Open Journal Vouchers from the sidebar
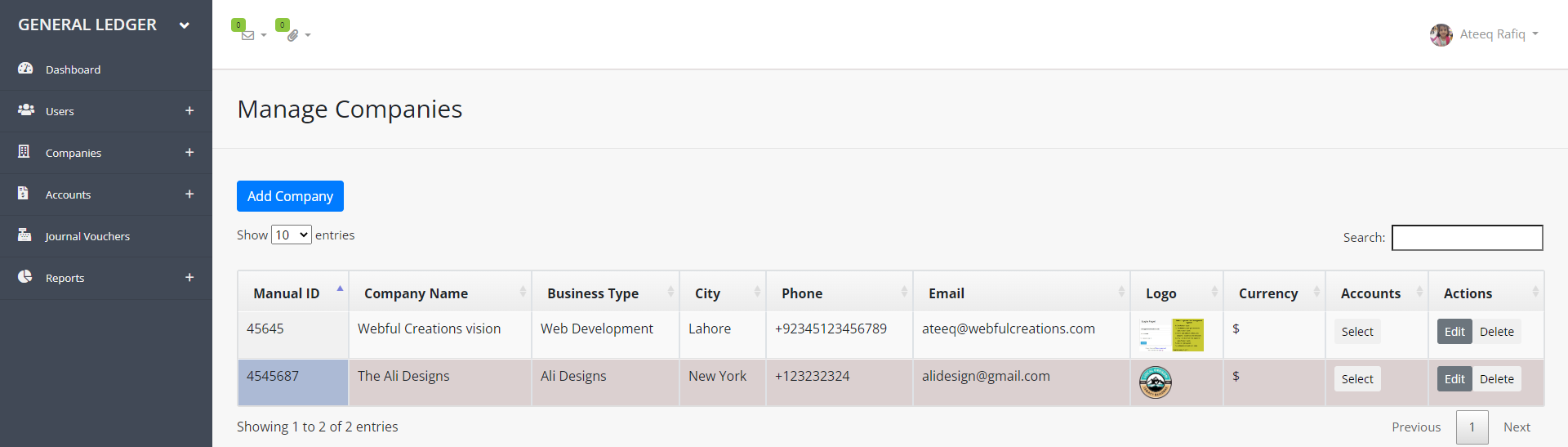 (87, 236)
